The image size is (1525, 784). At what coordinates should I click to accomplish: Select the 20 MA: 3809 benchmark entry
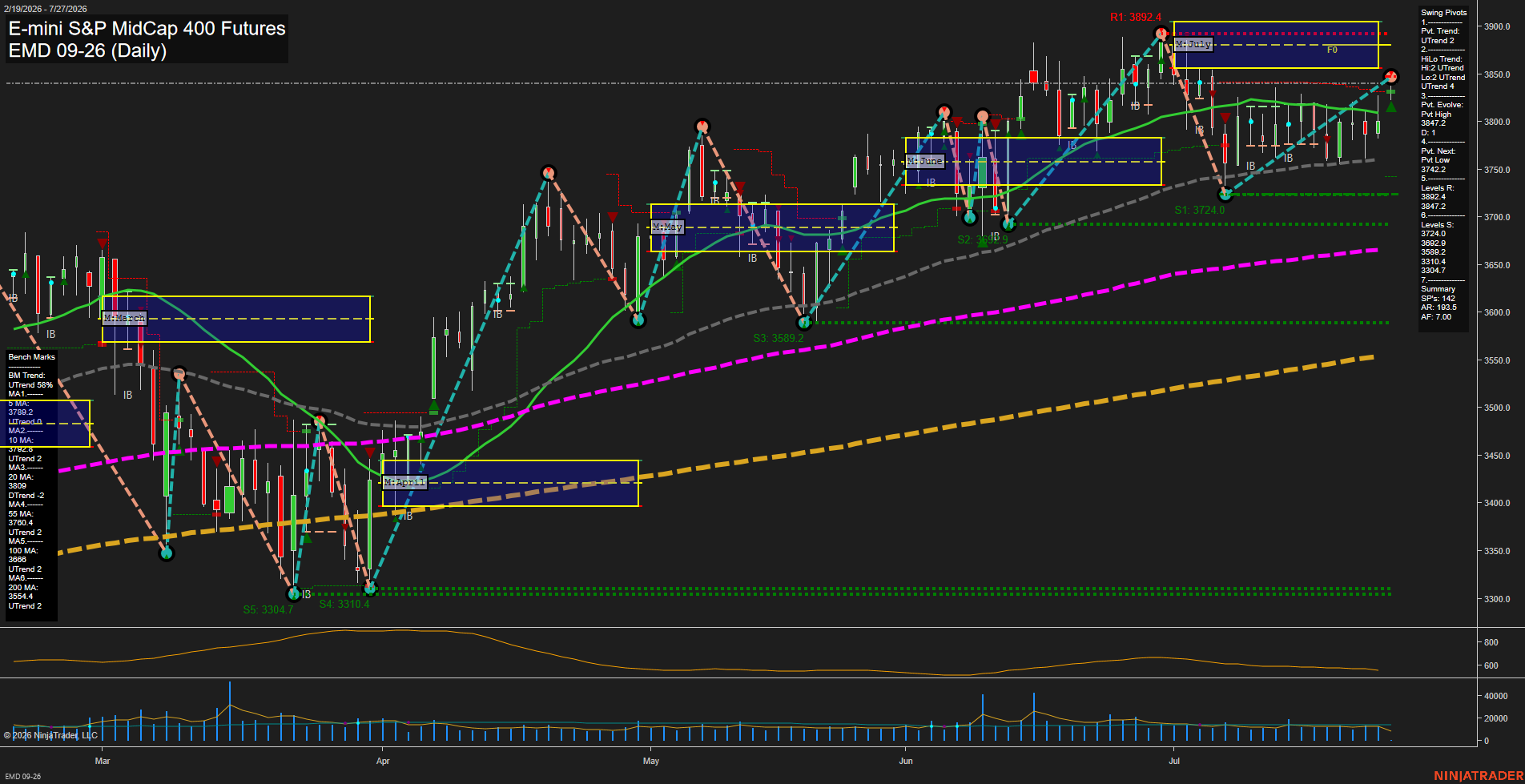[x=21, y=481]
